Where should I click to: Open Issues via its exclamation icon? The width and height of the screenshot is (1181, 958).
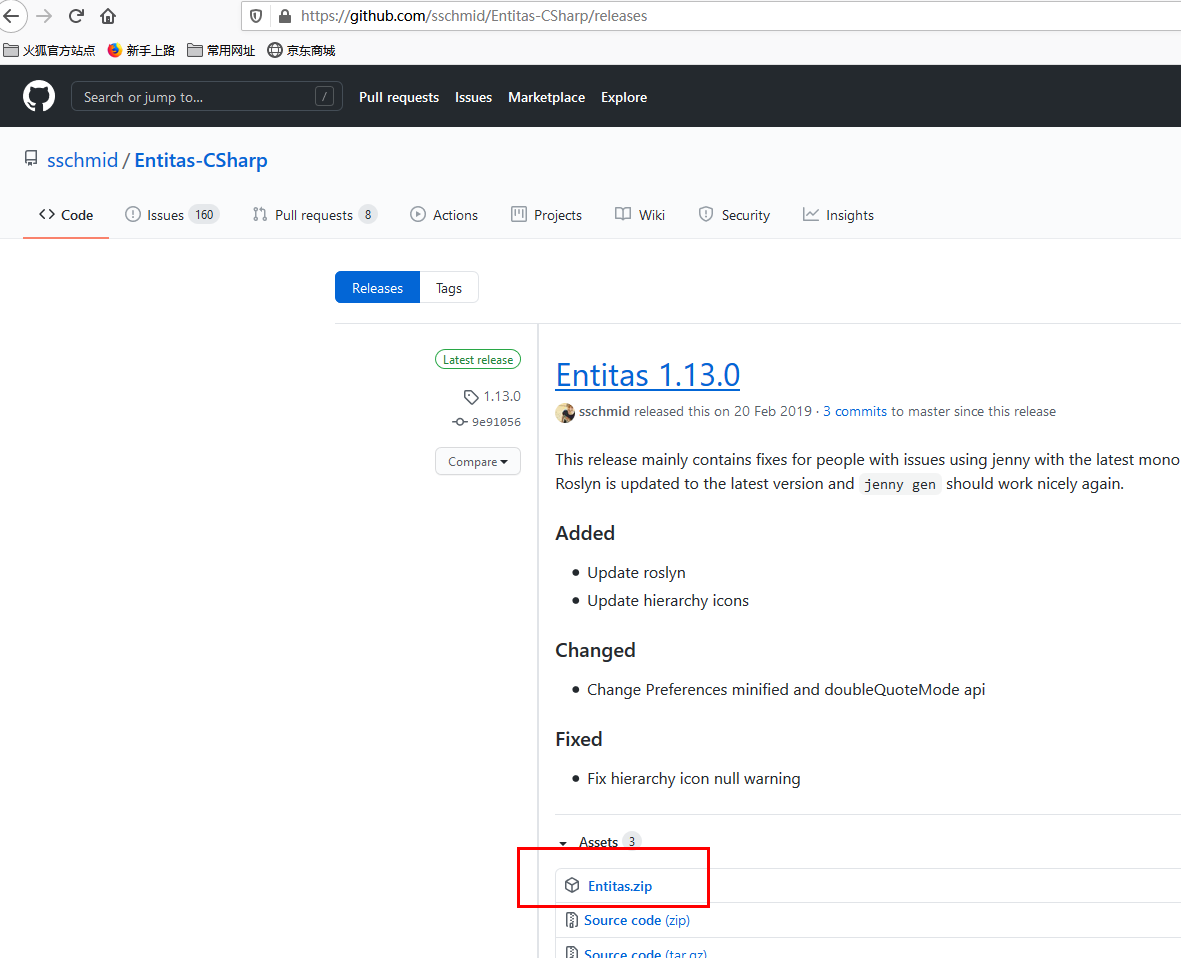(x=132, y=214)
